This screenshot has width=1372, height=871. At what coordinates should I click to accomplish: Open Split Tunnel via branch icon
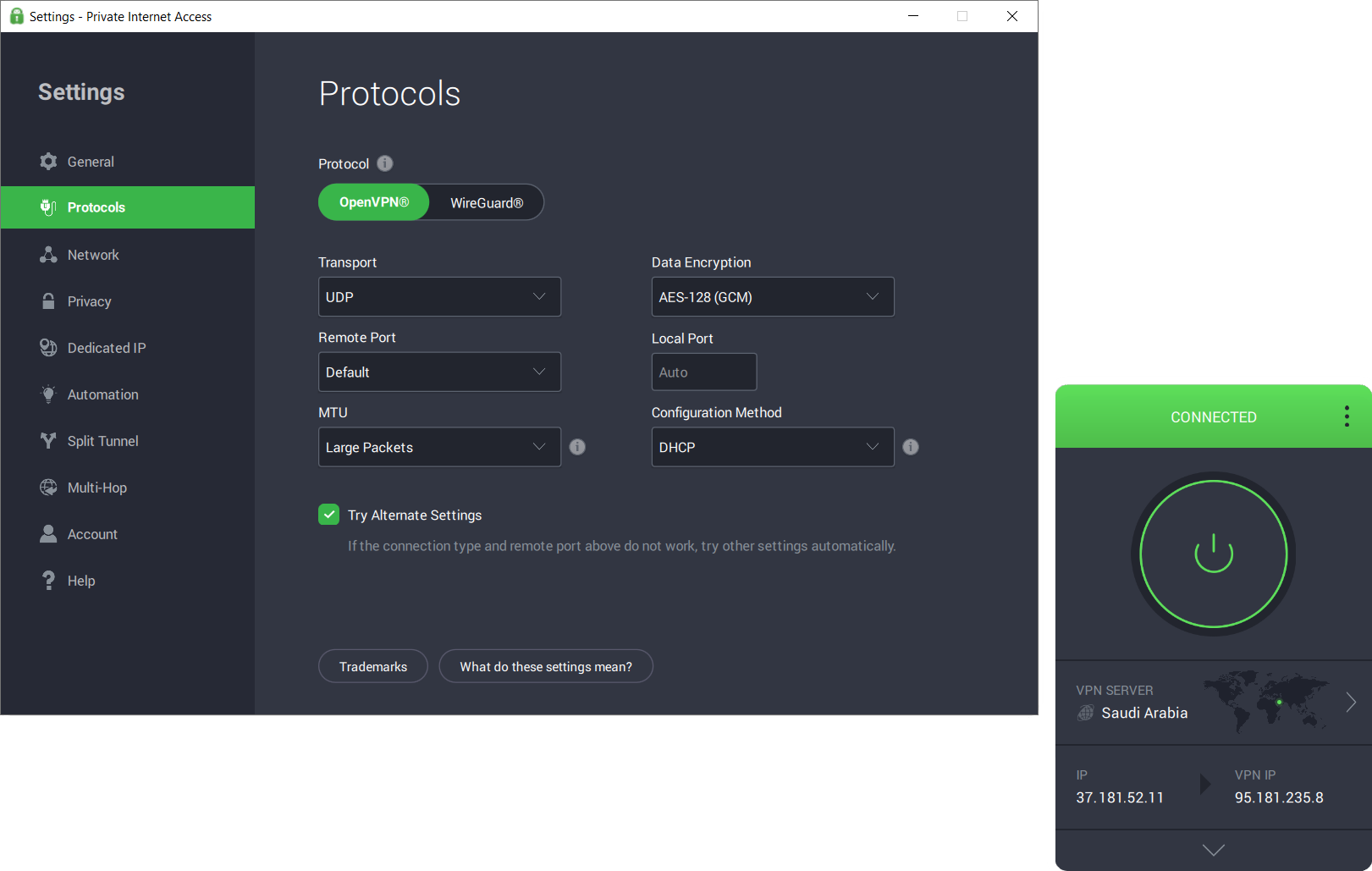(x=49, y=440)
